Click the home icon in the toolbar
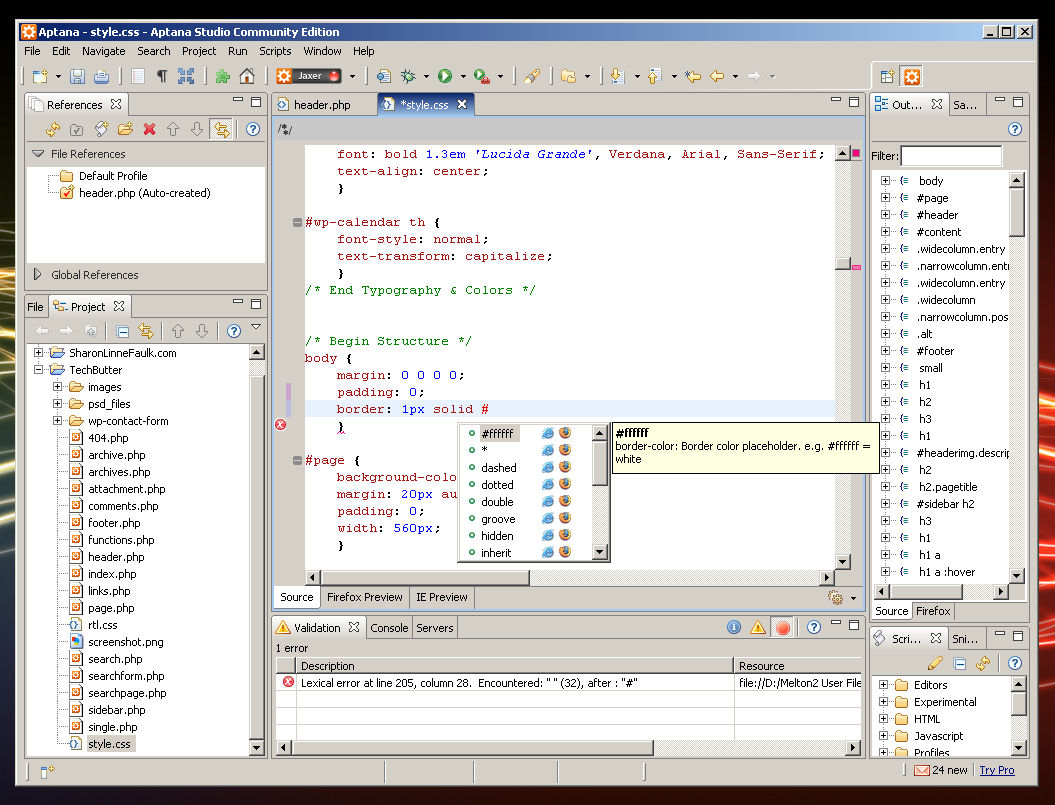 point(246,76)
